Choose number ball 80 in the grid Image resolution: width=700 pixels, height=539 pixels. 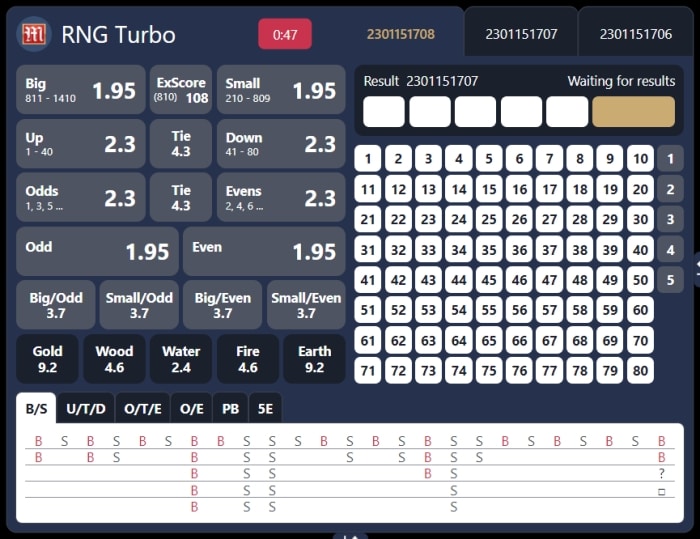pyautogui.click(x=640, y=371)
